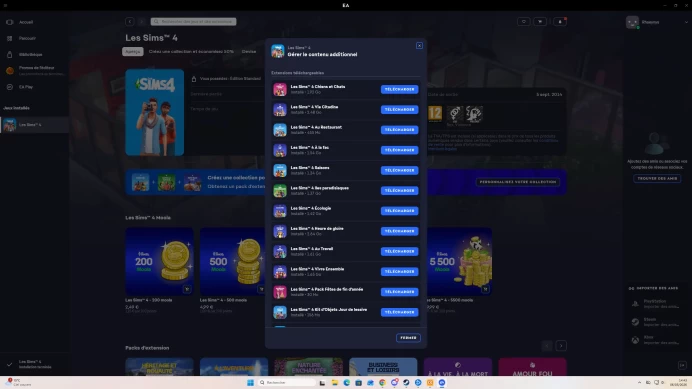Viewport: 692px width, 389px height.
Task: Click Au Restaurant pack icon
Action: pyautogui.click(x=280, y=130)
